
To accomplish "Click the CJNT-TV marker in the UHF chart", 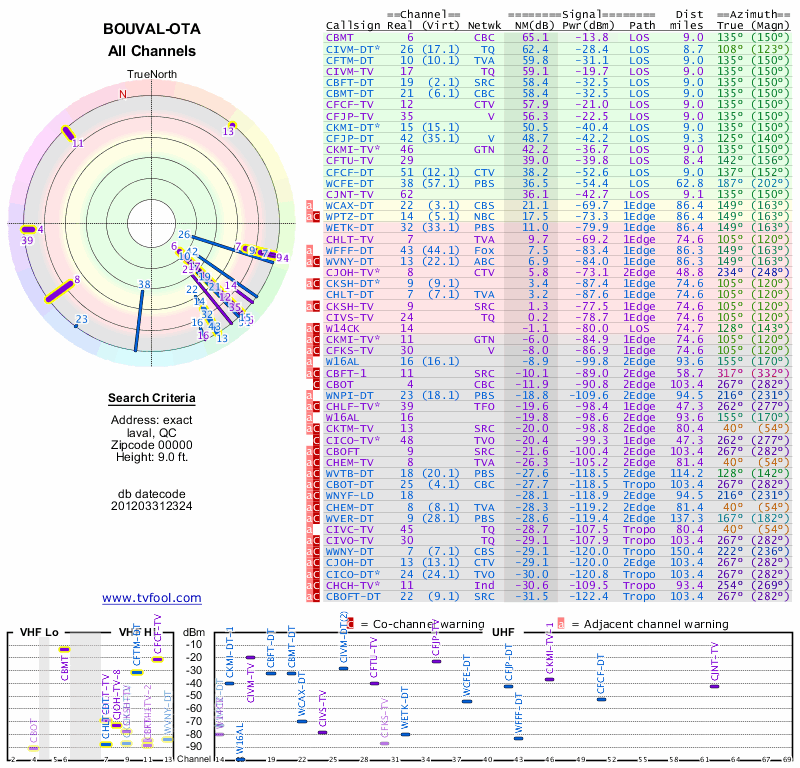I will [714, 686].
